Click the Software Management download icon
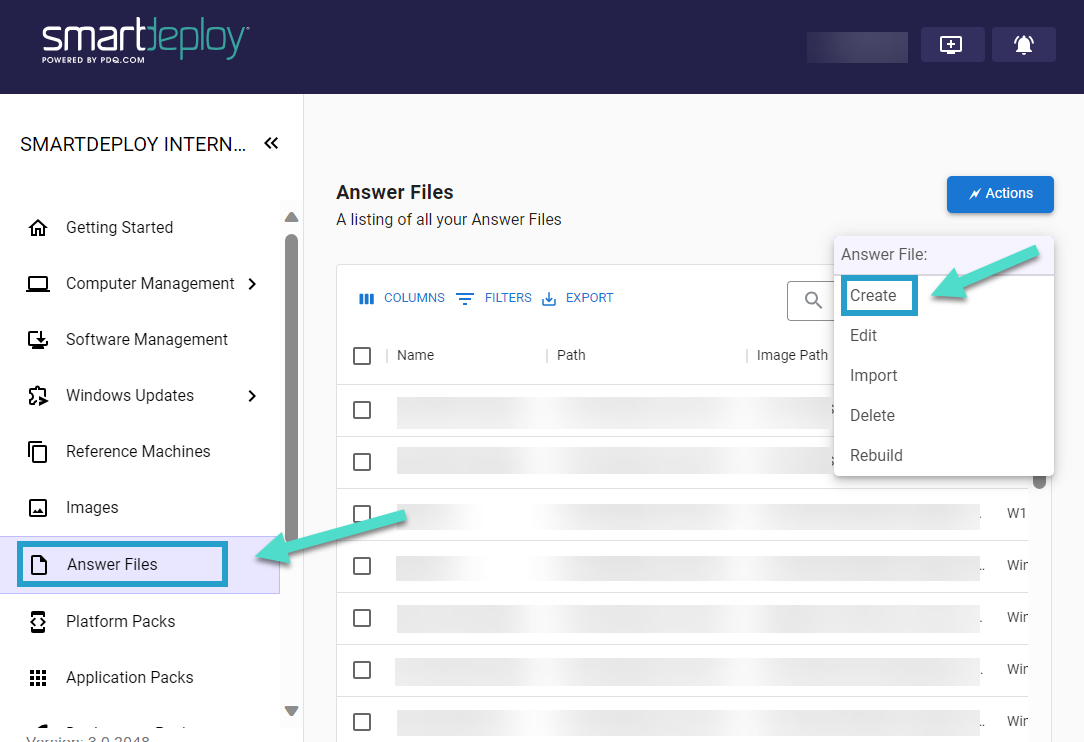Image resolution: width=1084 pixels, height=742 pixels. click(38, 340)
